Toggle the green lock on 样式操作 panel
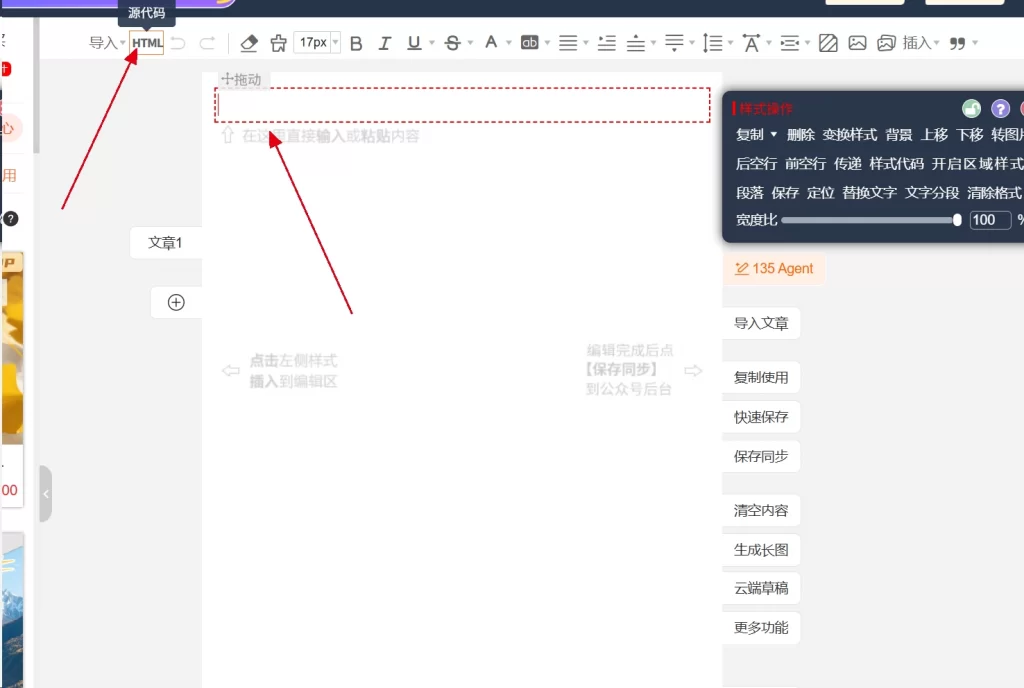The height and width of the screenshot is (688, 1024). point(969,107)
